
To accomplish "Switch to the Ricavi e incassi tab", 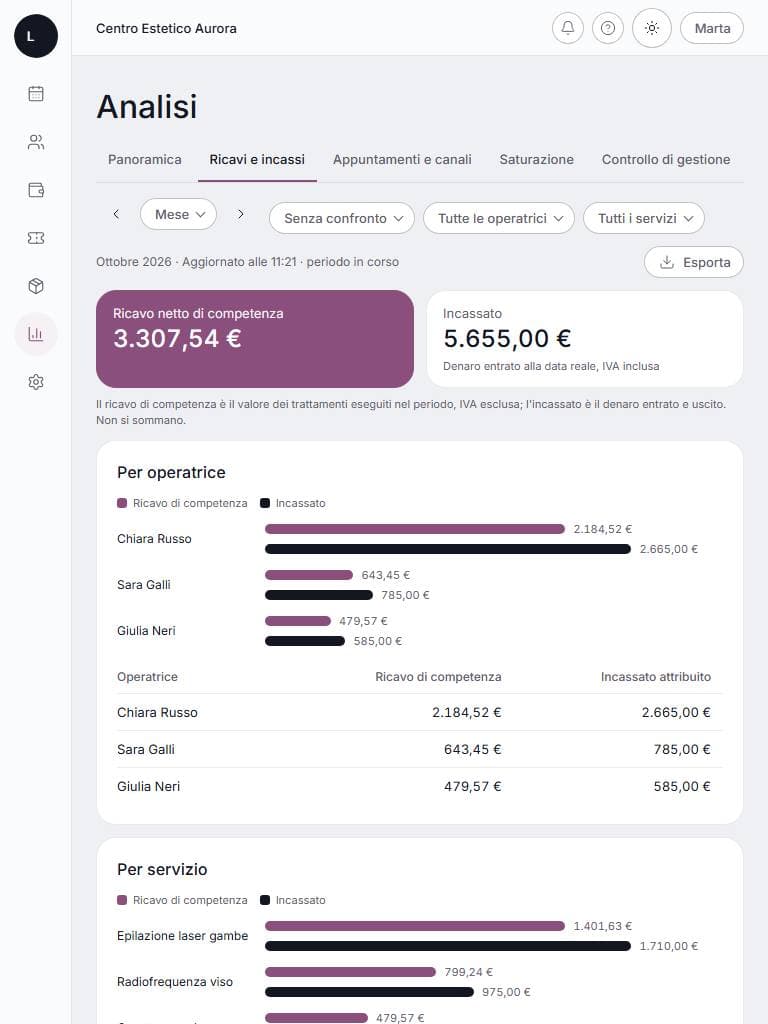I will coord(257,159).
